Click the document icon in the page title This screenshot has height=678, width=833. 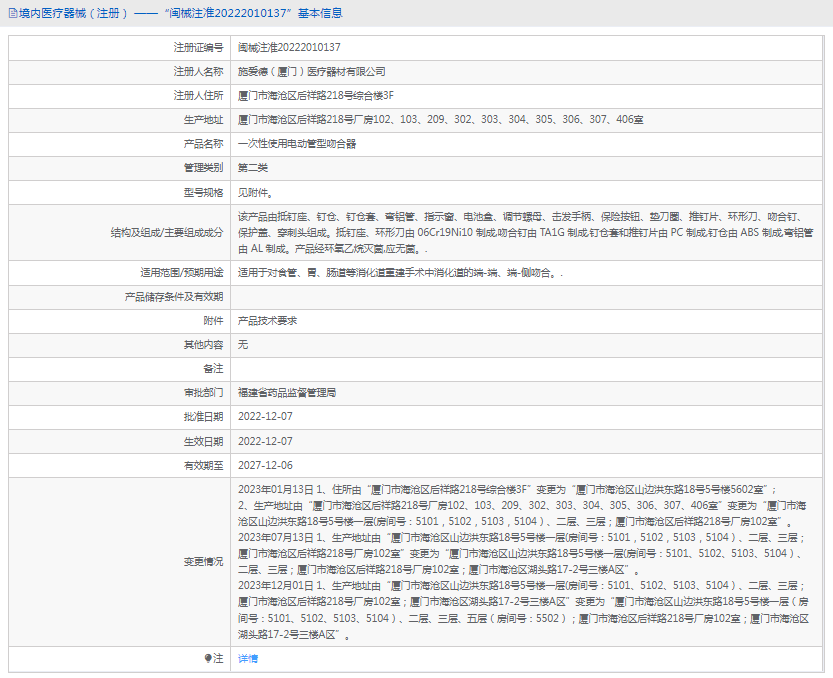[13, 13]
